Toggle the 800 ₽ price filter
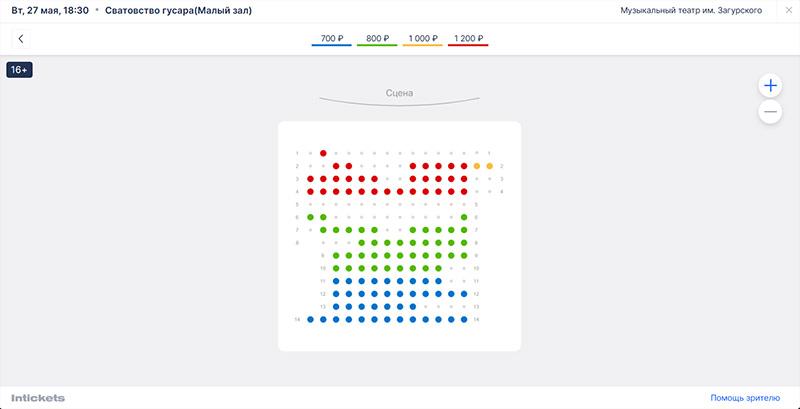The image size is (800, 409). coord(376,39)
